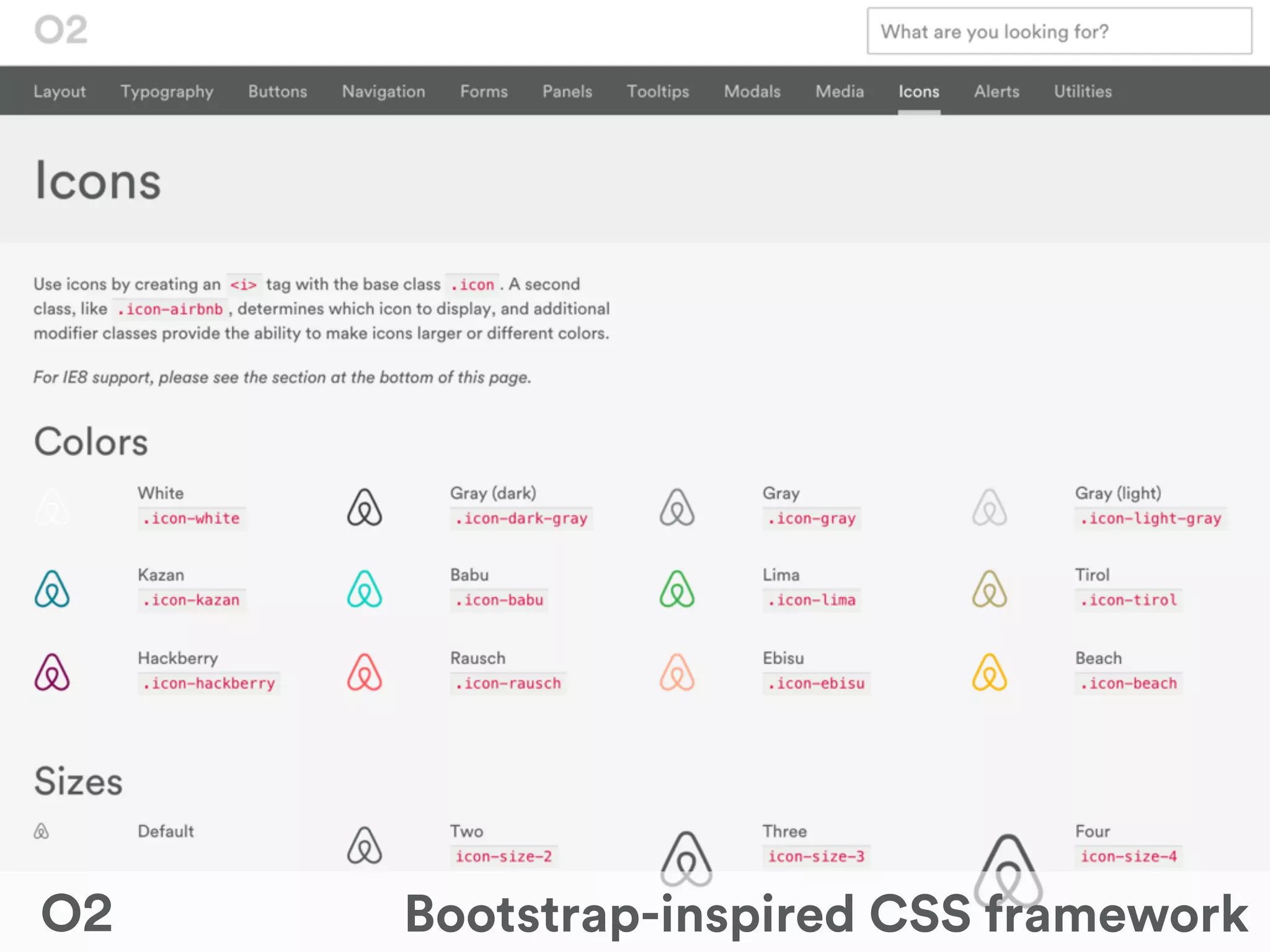Open the Media tab
1270x952 pixels.
[x=840, y=91]
